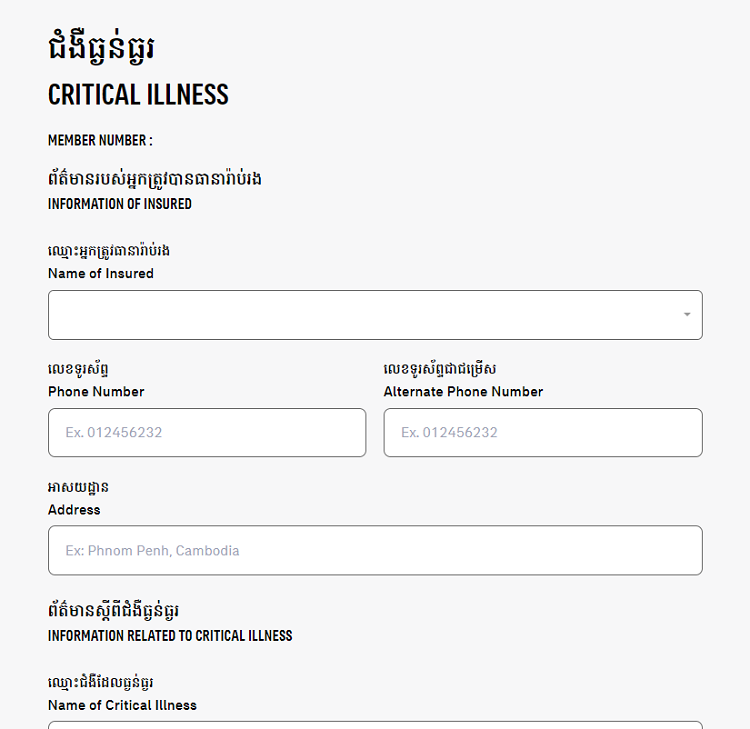The height and width of the screenshot is (729, 750).
Task: Click the "Address" English label
Action: click(x=74, y=510)
